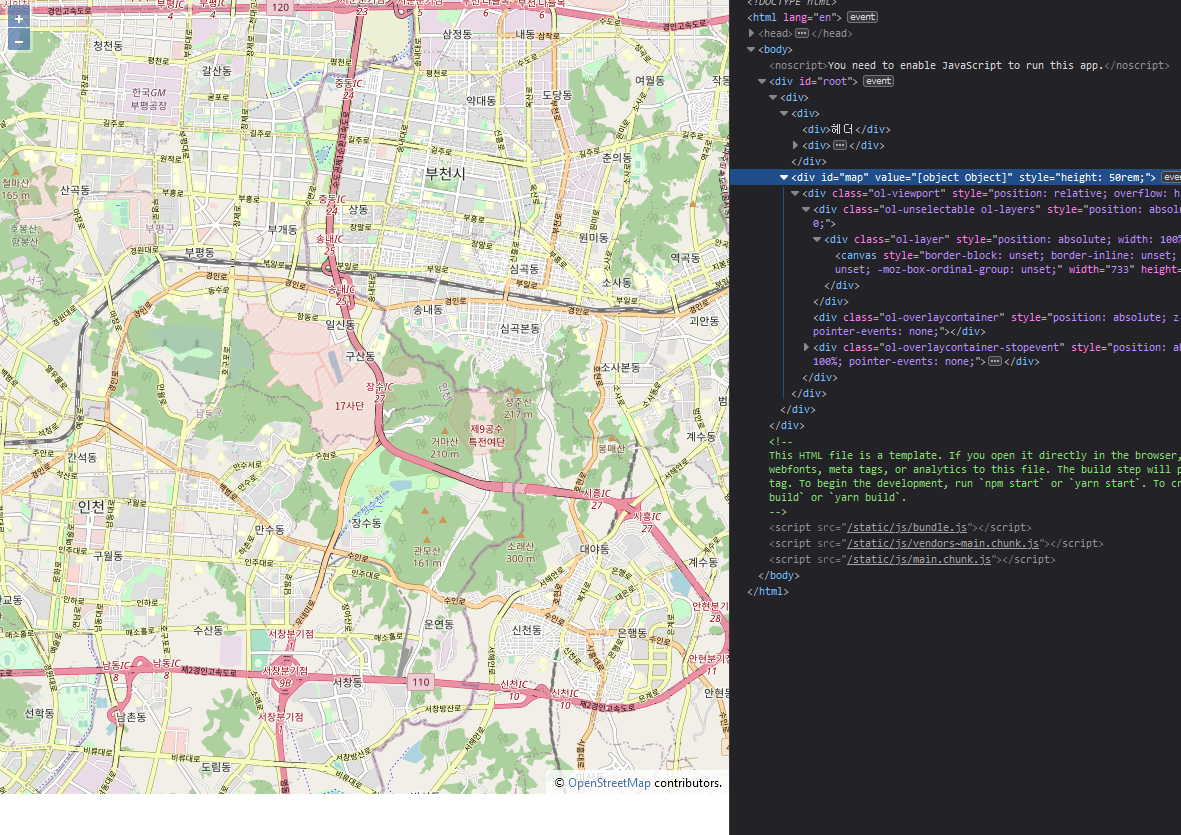Click the 제9공수 특전여단 label on the map

pyautogui.click(x=487, y=435)
